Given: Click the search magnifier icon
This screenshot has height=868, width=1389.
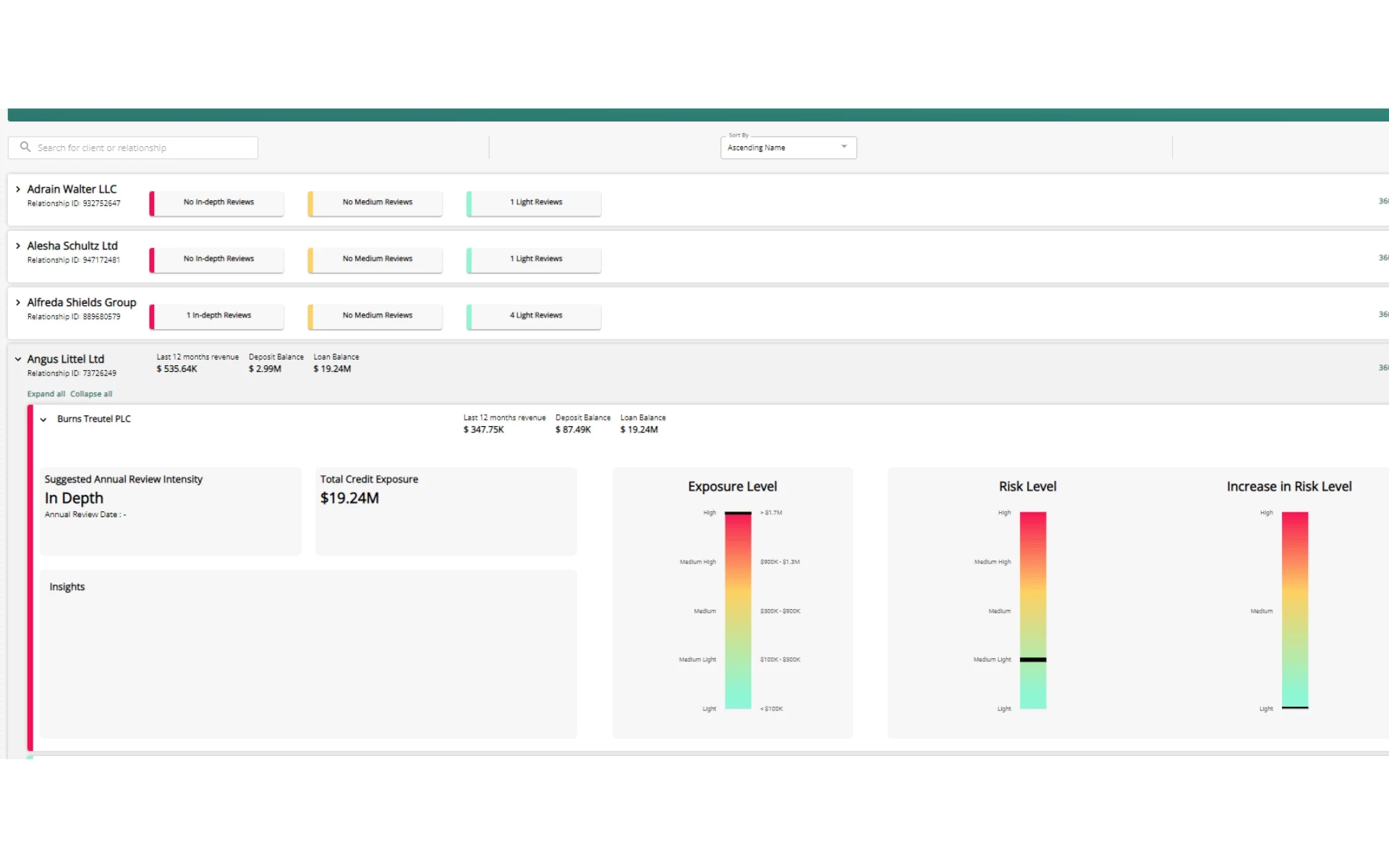Looking at the screenshot, I should coord(25,147).
